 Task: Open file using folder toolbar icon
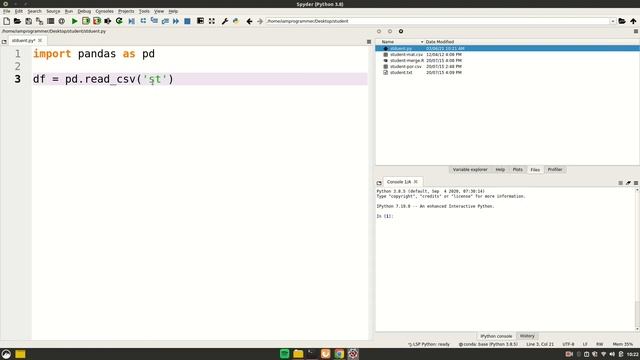[18, 21]
